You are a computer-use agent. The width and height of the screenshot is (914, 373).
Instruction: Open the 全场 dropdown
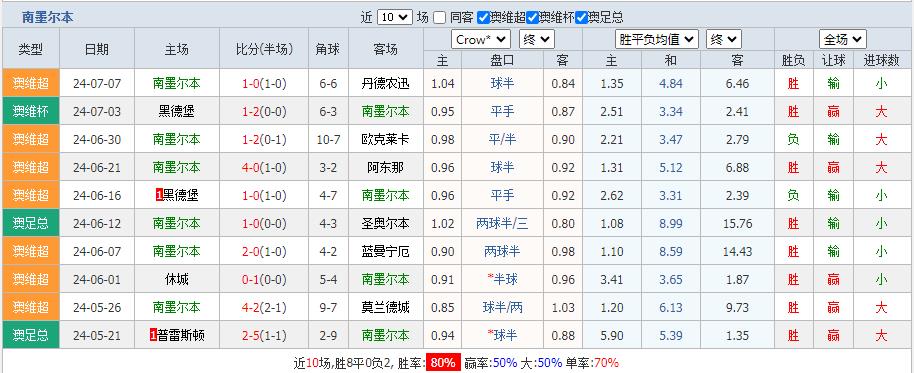pos(843,40)
